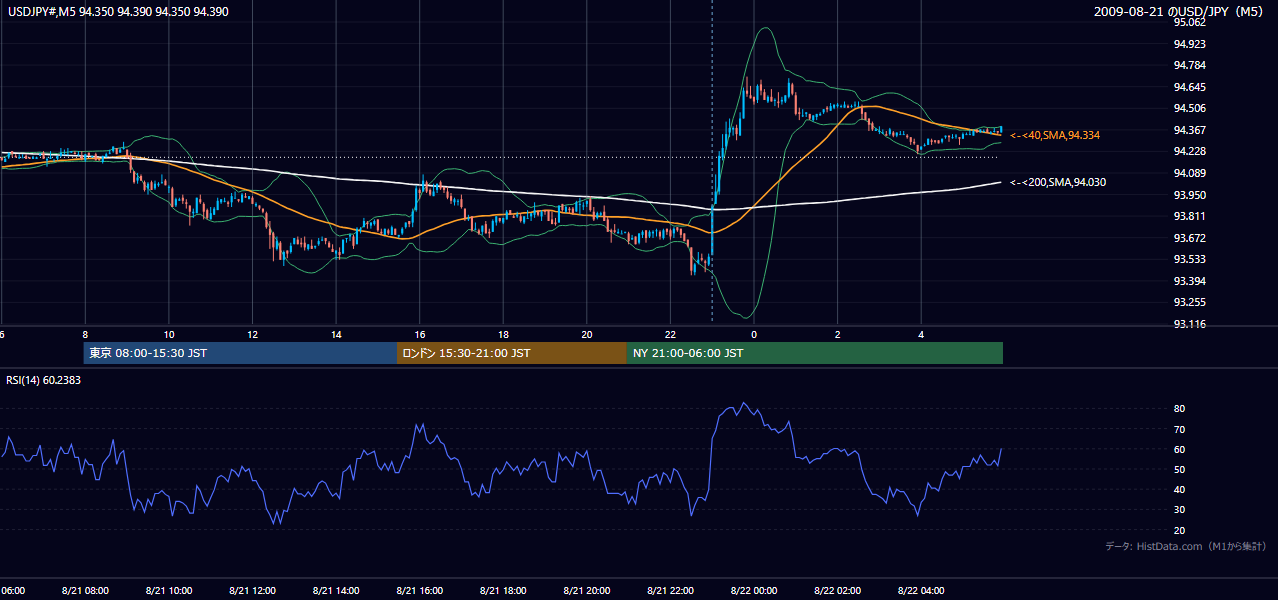Click price axis value 93.255
This screenshot has width=1278, height=600.
point(1190,302)
